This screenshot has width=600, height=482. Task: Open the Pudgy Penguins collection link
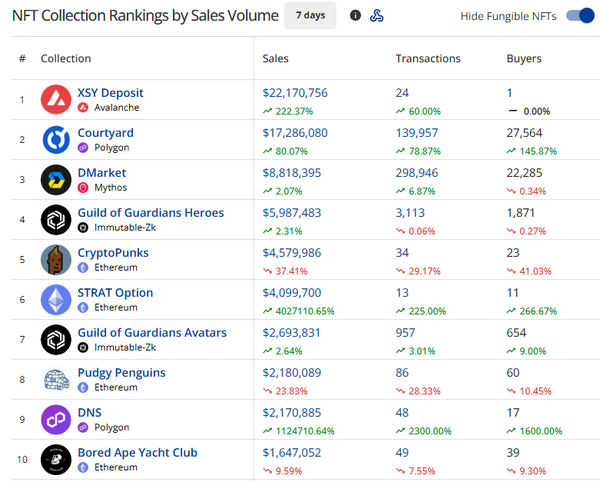pyautogui.click(x=122, y=373)
